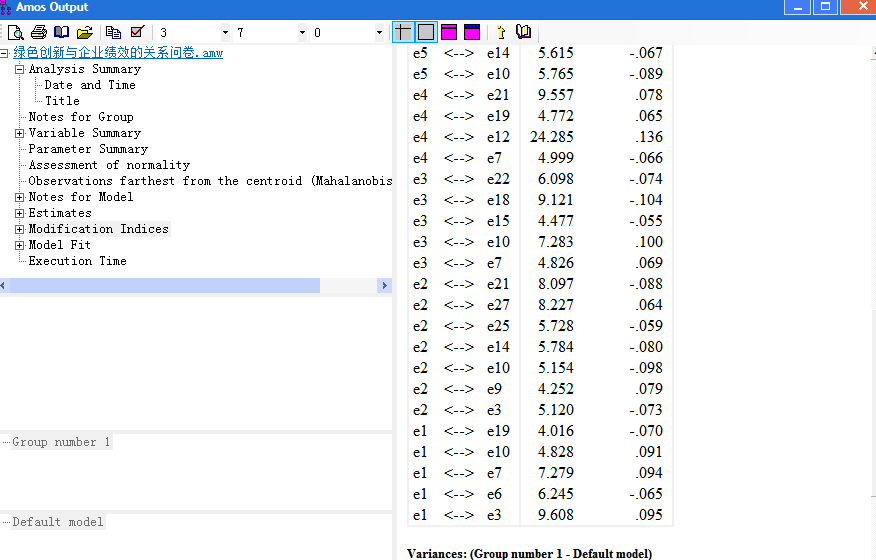Viewport: 876px width, 560px height.
Task: Click the e9 cell in e2 row
Action: (x=494, y=389)
